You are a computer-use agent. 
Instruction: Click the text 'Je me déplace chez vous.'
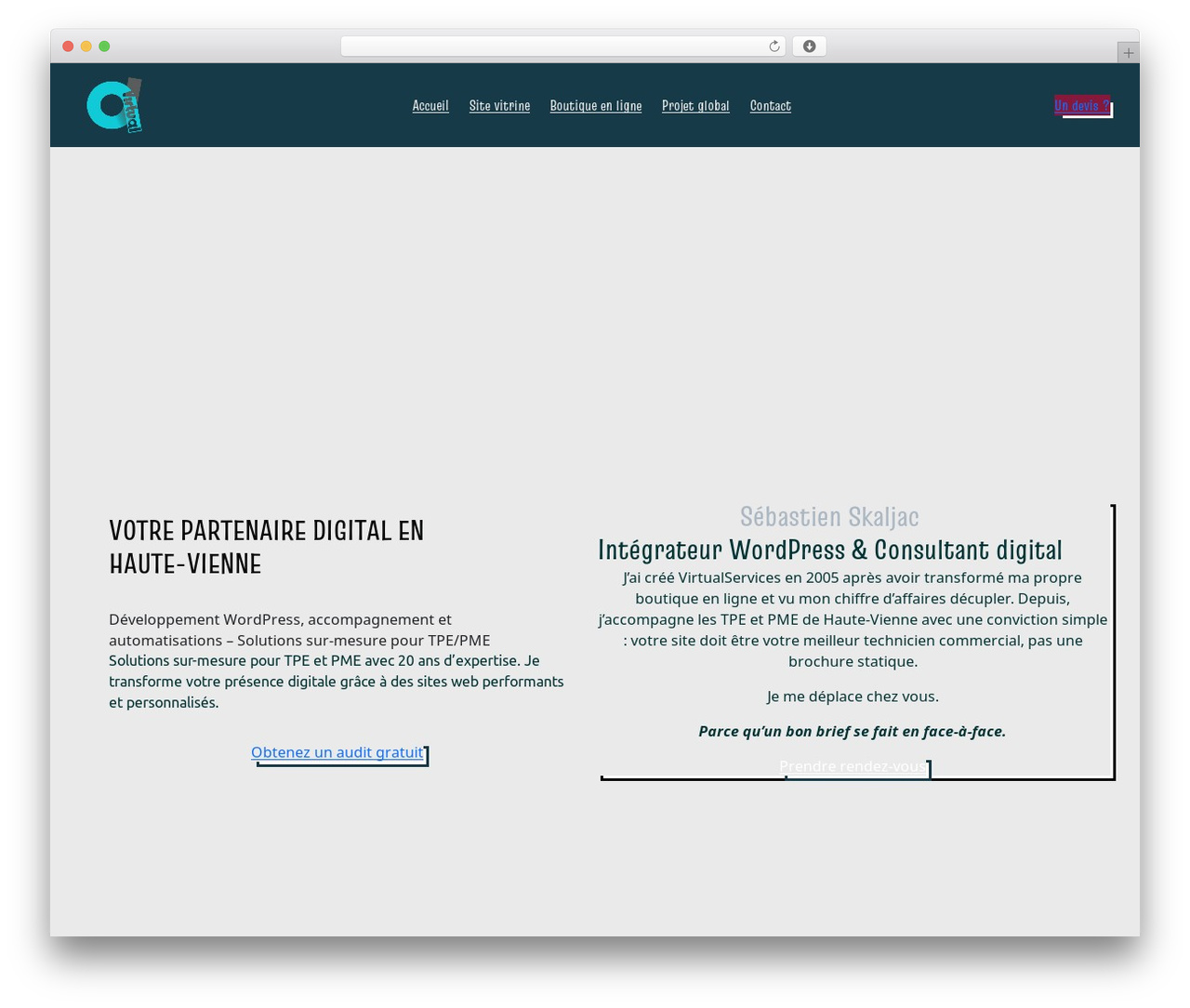(853, 696)
